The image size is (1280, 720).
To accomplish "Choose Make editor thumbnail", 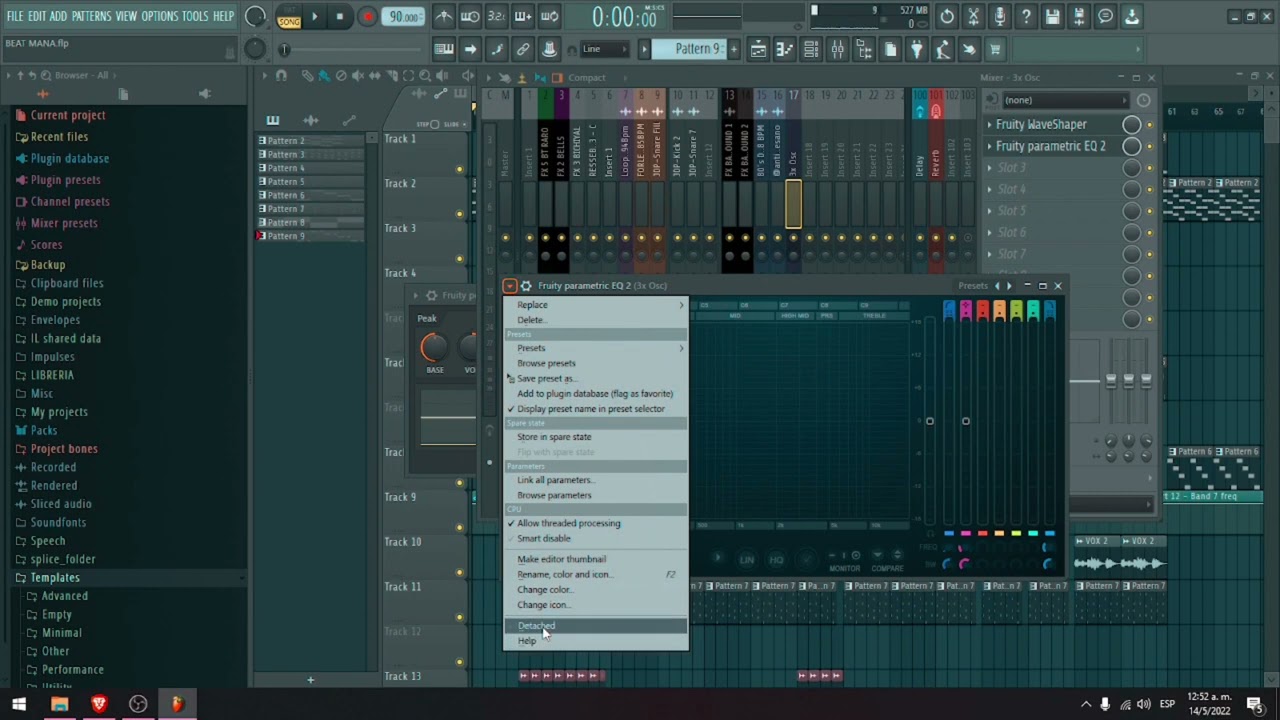I will (595, 559).
